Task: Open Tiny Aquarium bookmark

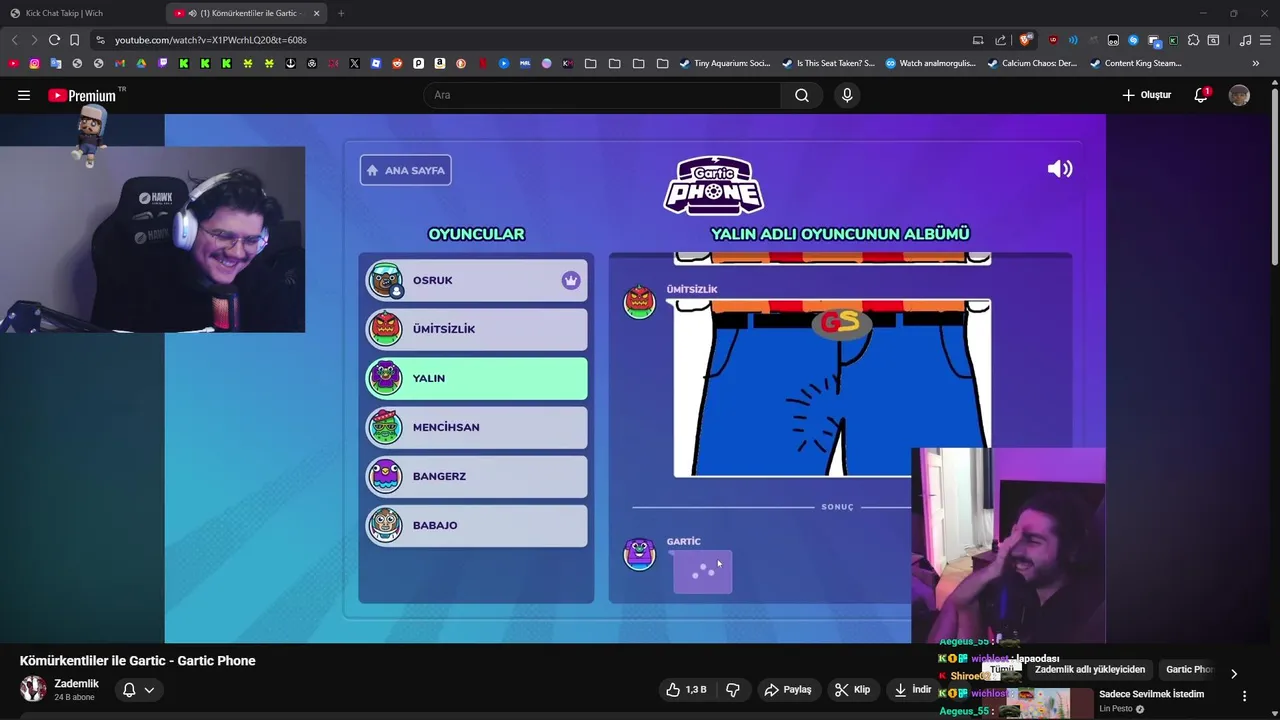Action: [725, 63]
